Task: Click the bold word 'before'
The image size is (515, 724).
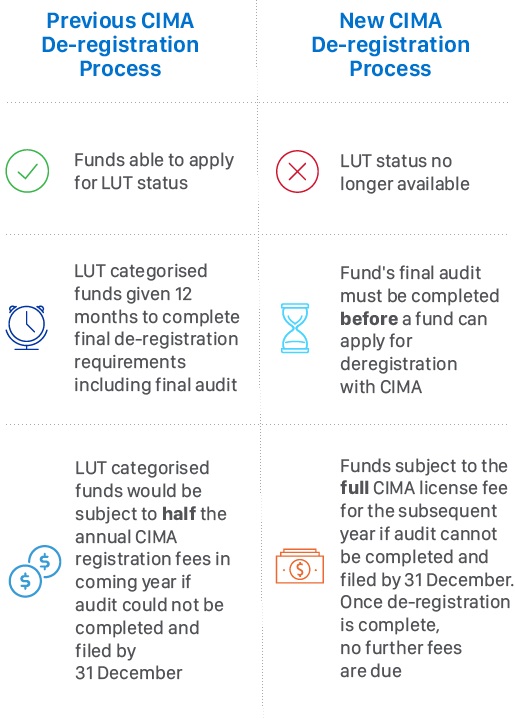Action: pos(369,319)
